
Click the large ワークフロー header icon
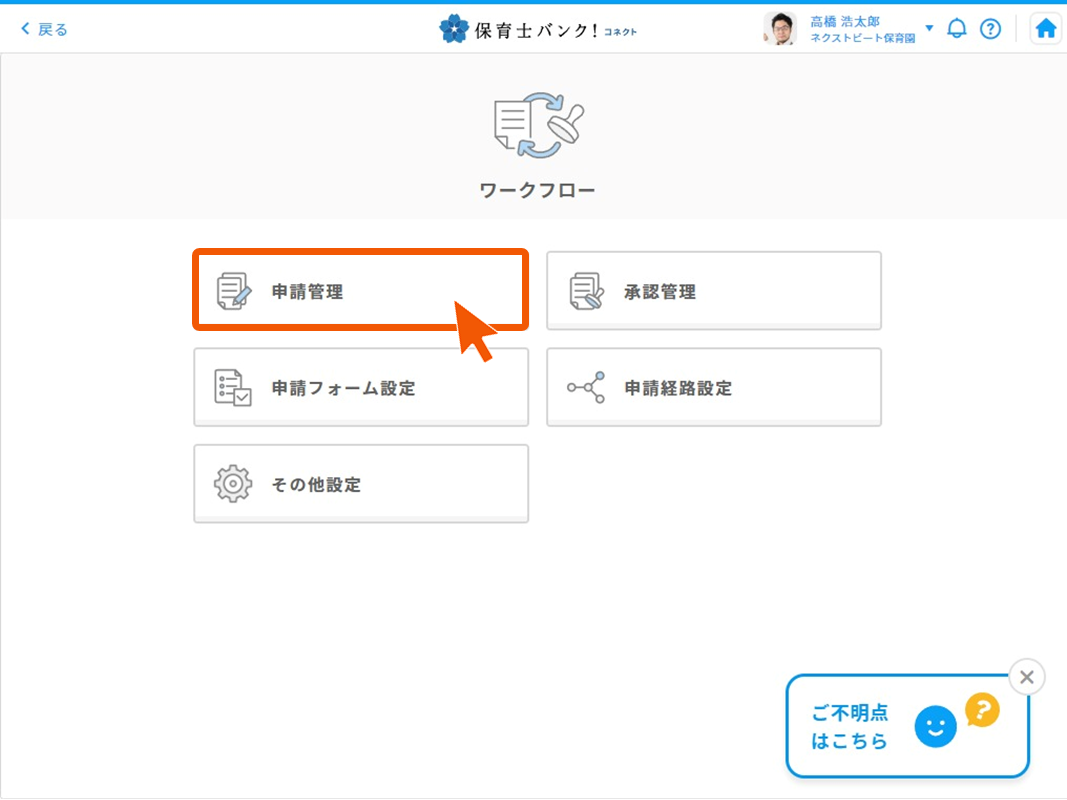[538, 126]
